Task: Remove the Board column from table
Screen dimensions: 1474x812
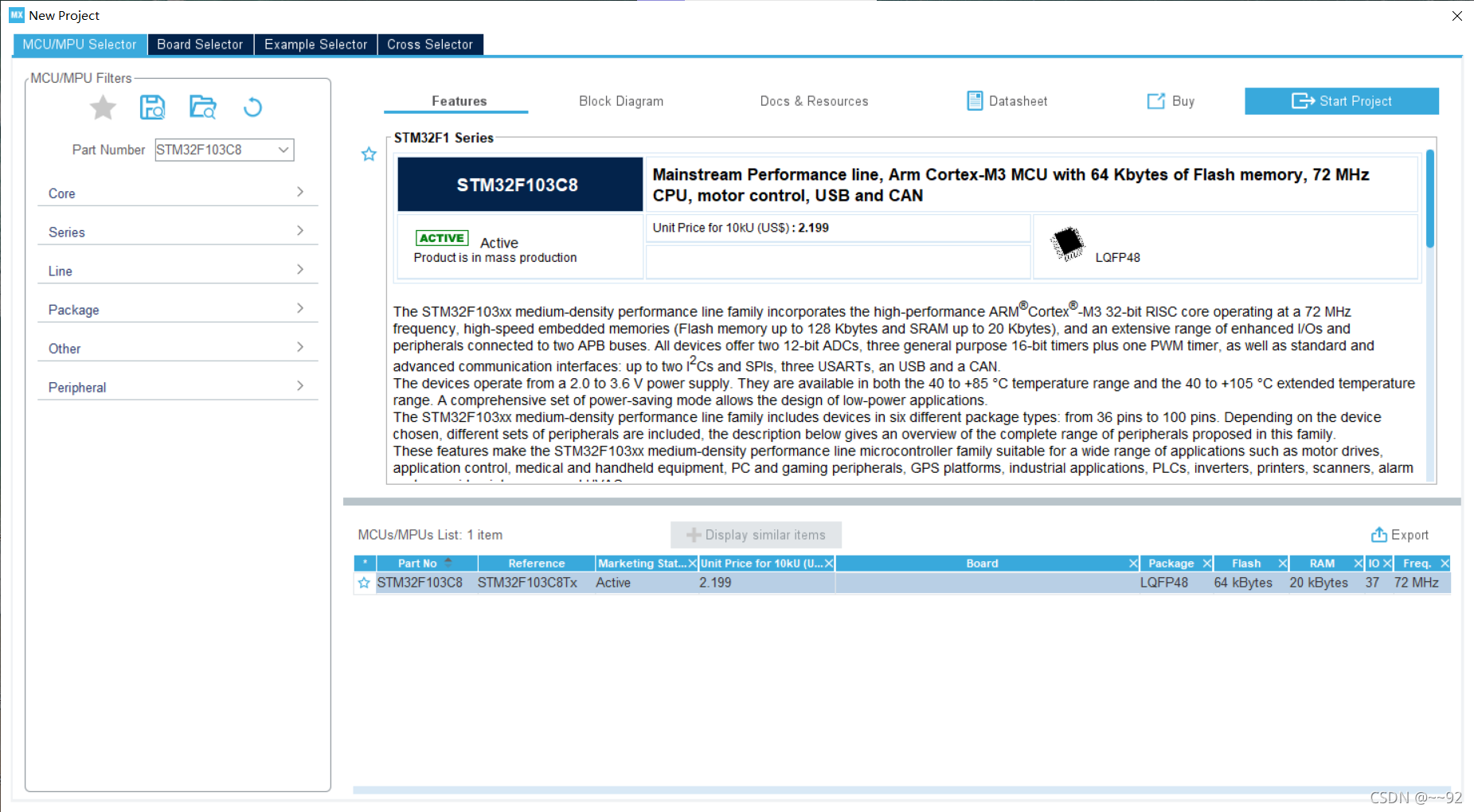Action: [1133, 564]
